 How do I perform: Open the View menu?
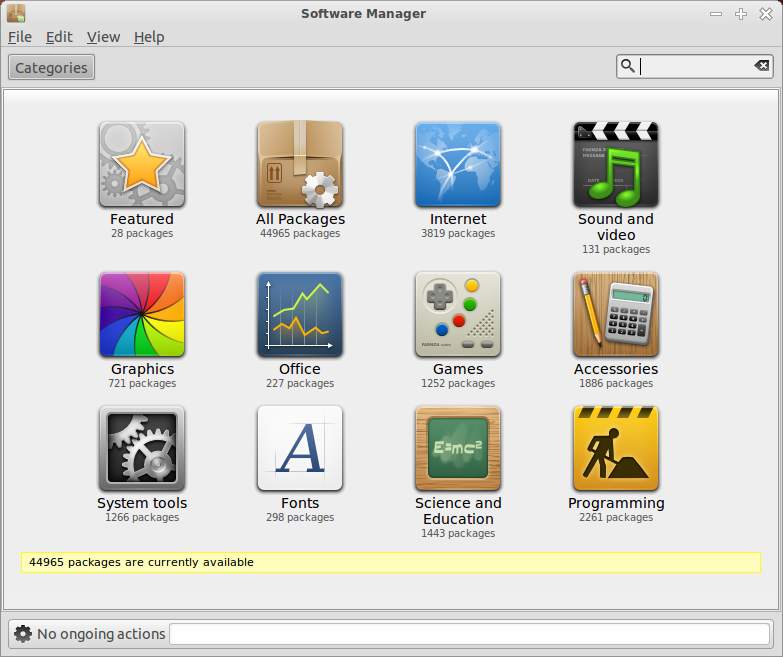103,37
